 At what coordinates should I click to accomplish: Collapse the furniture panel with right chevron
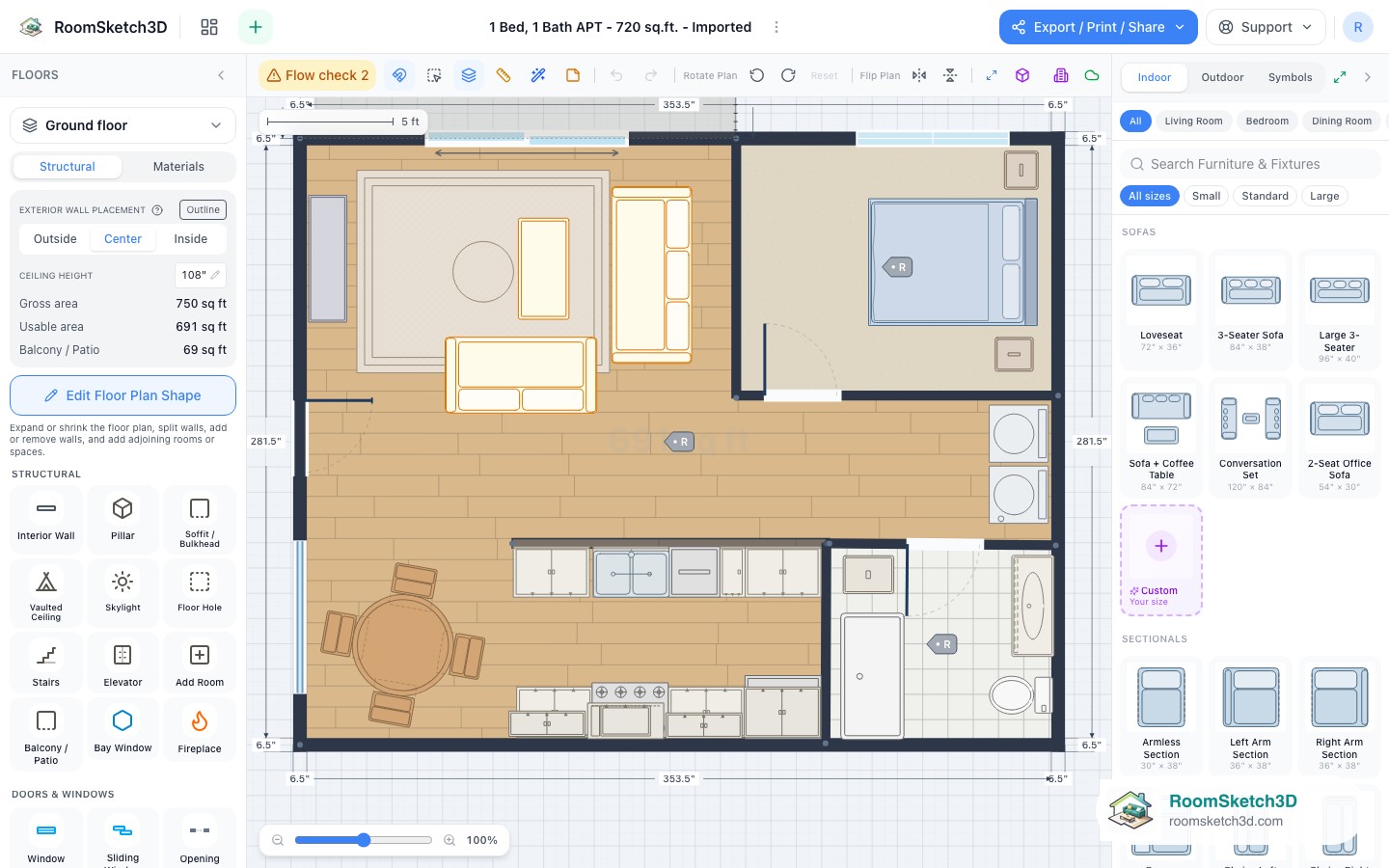coord(1368,77)
